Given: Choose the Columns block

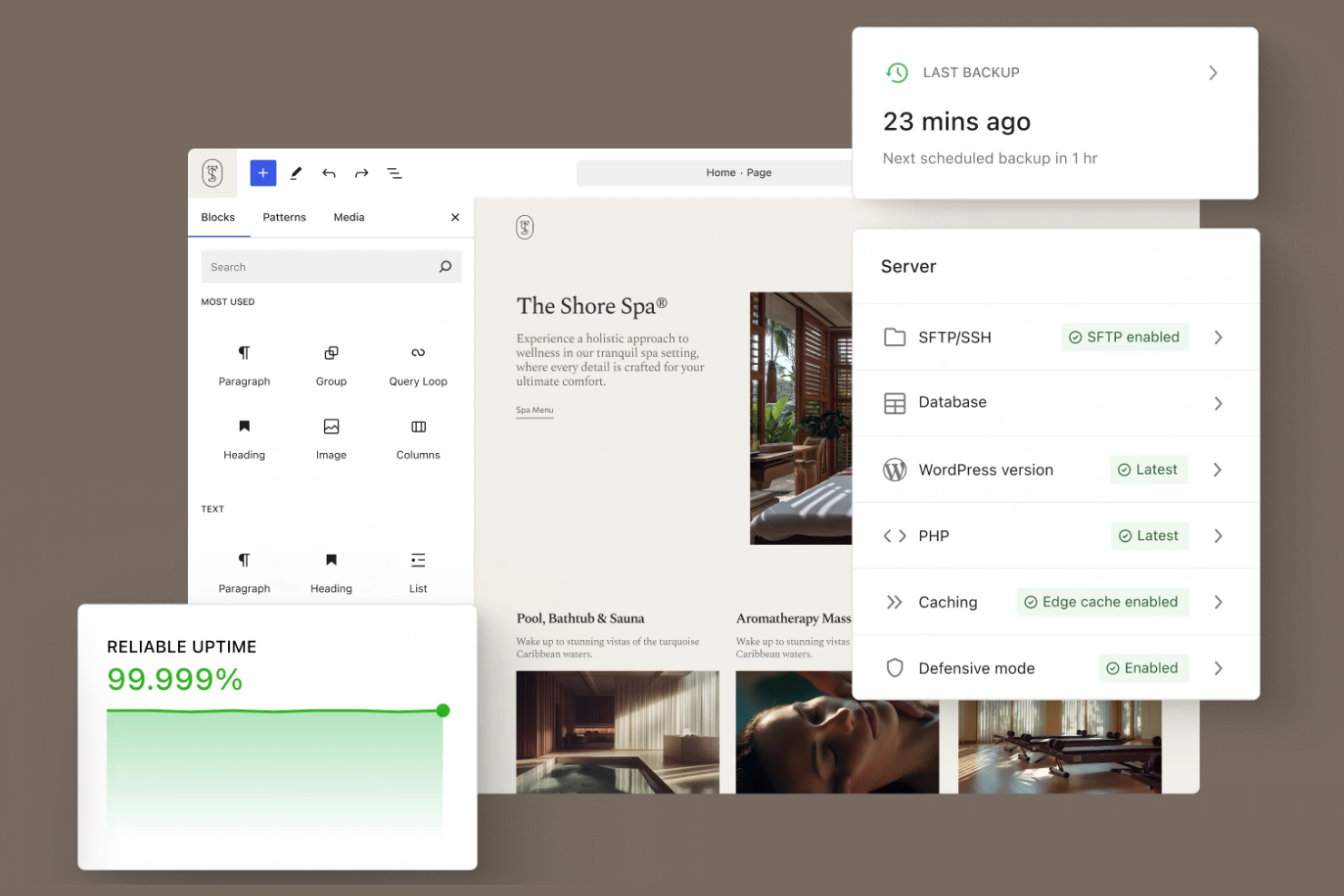Looking at the screenshot, I should [418, 436].
